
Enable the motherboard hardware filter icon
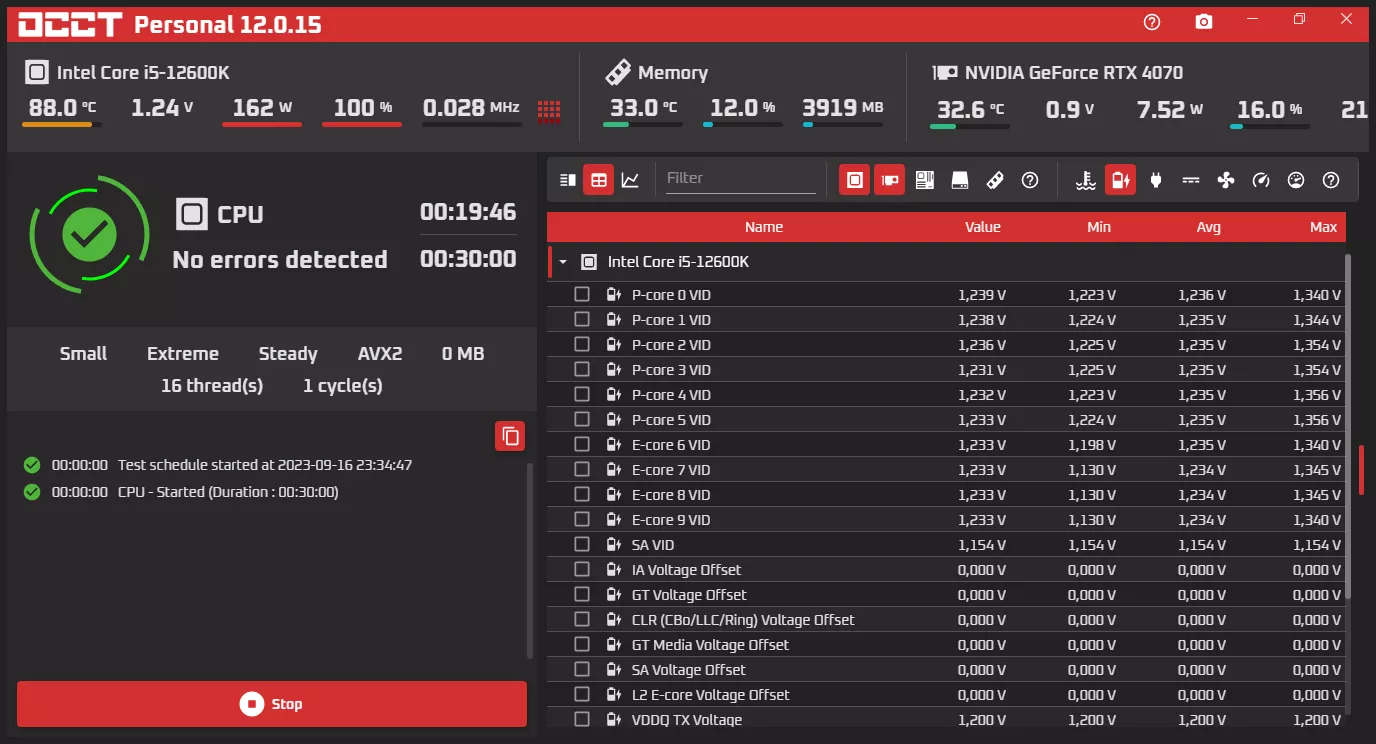pos(925,180)
